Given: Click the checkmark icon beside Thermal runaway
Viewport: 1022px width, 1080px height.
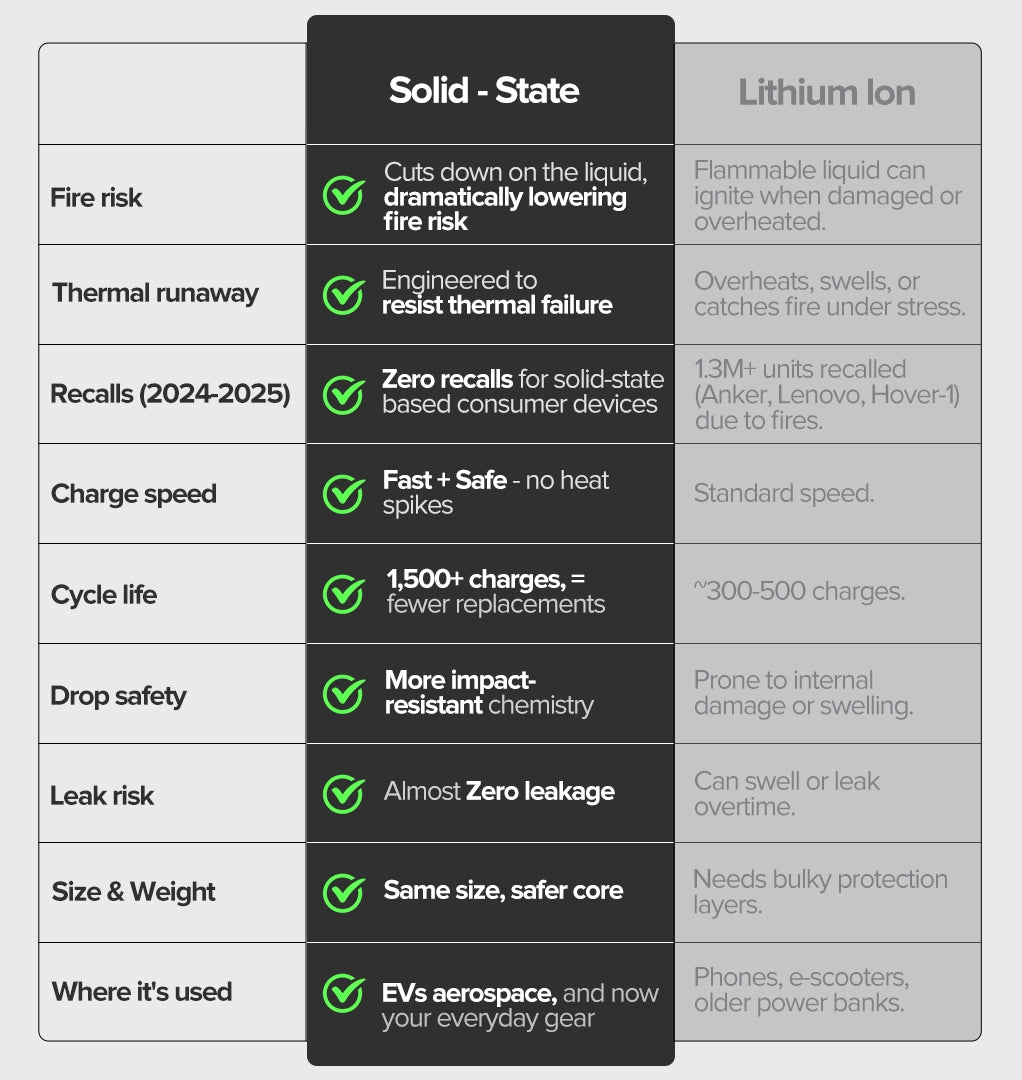Looking at the screenshot, I should tap(343, 294).
